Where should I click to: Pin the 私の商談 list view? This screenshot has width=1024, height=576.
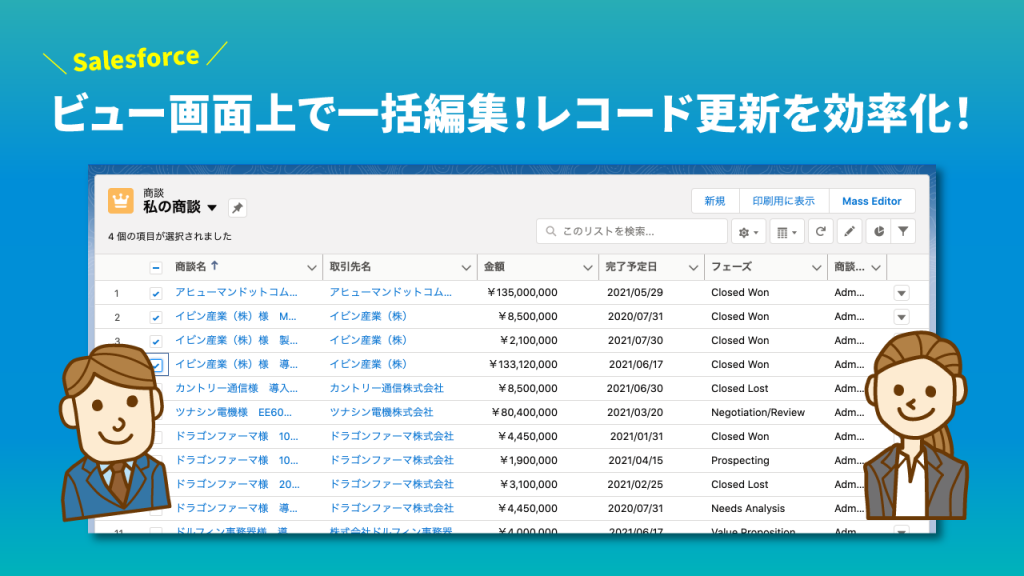click(x=237, y=208)
